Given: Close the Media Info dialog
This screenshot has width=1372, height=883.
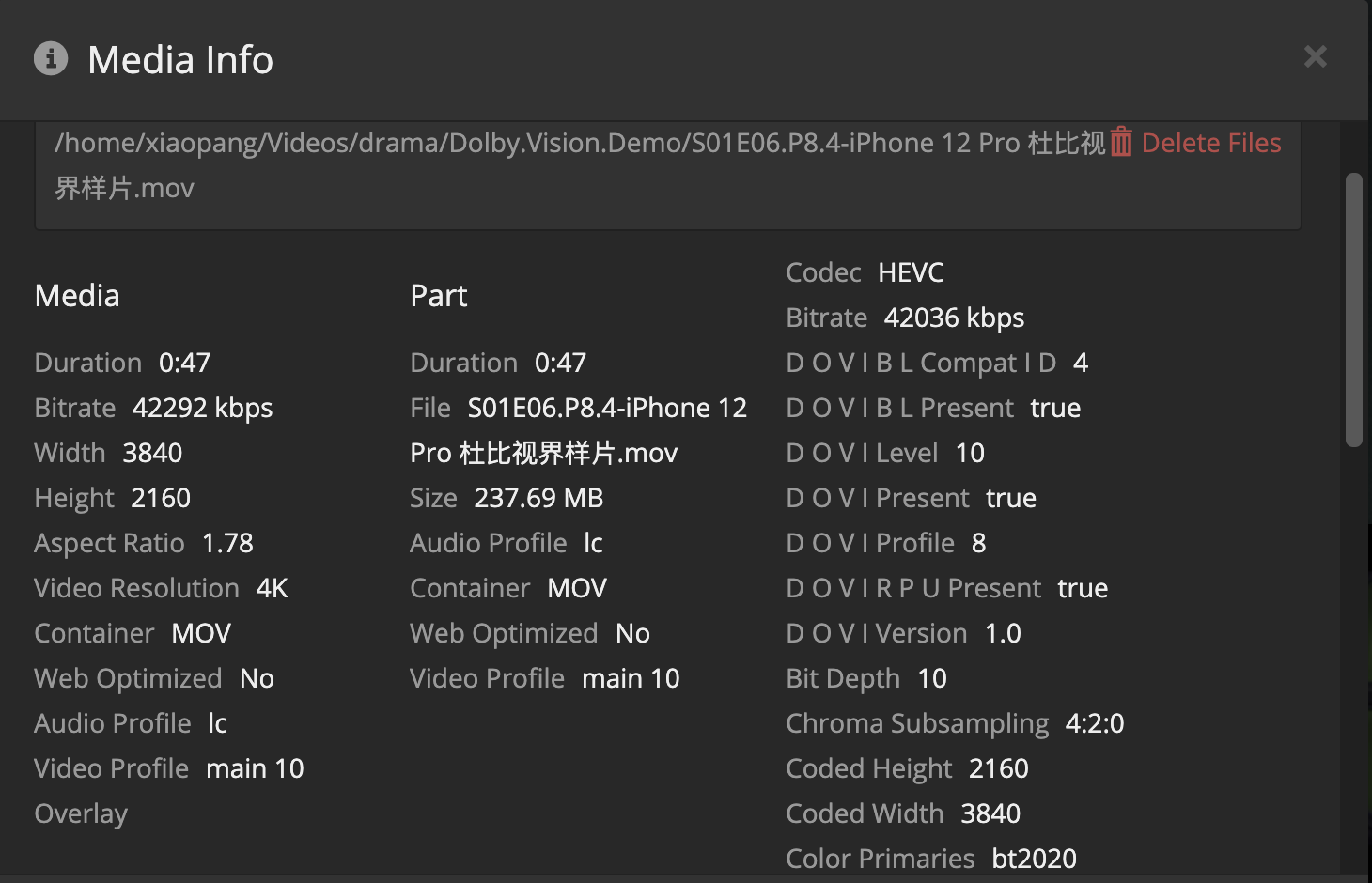Looking at the screenshot, I should click(1315, 57).
